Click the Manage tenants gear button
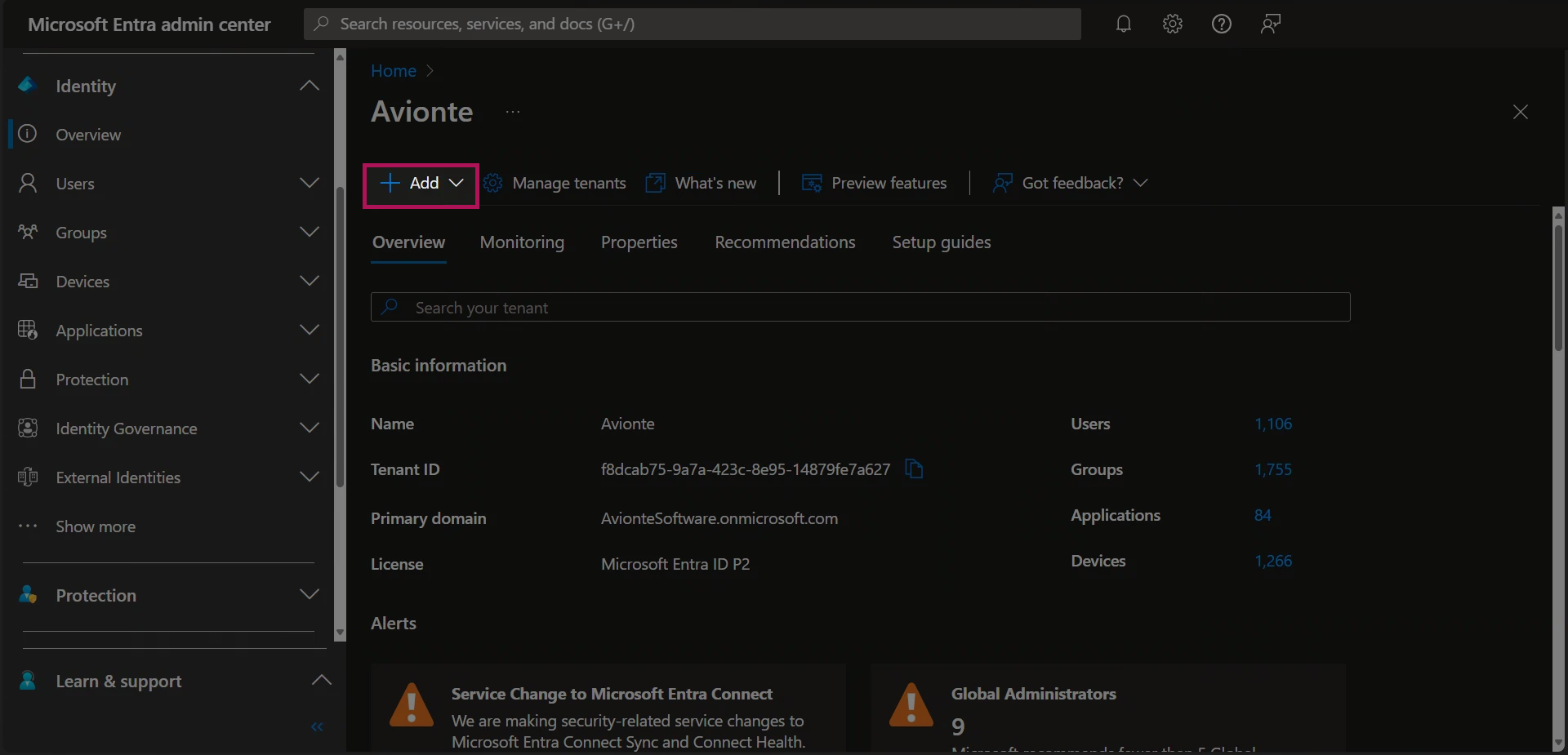 pyautogui.click(x=555, y=183)
